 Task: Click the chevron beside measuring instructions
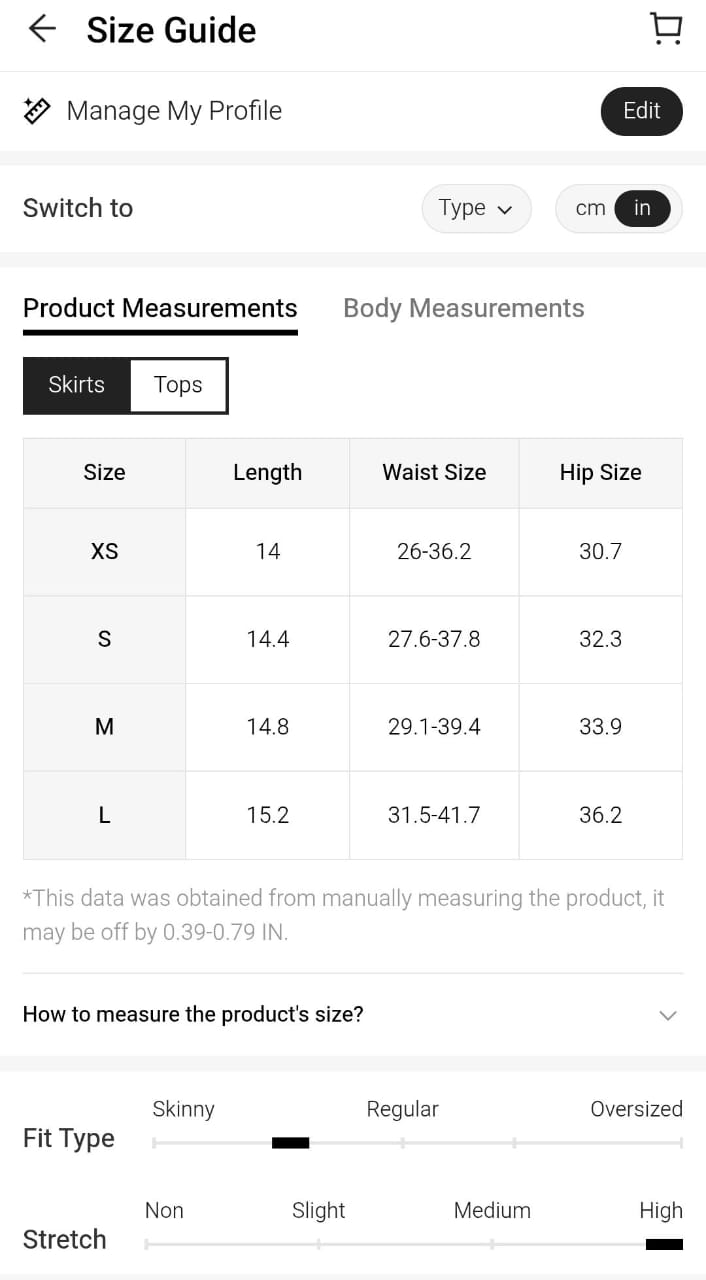pyautogui.click(x=668, y=1015)
